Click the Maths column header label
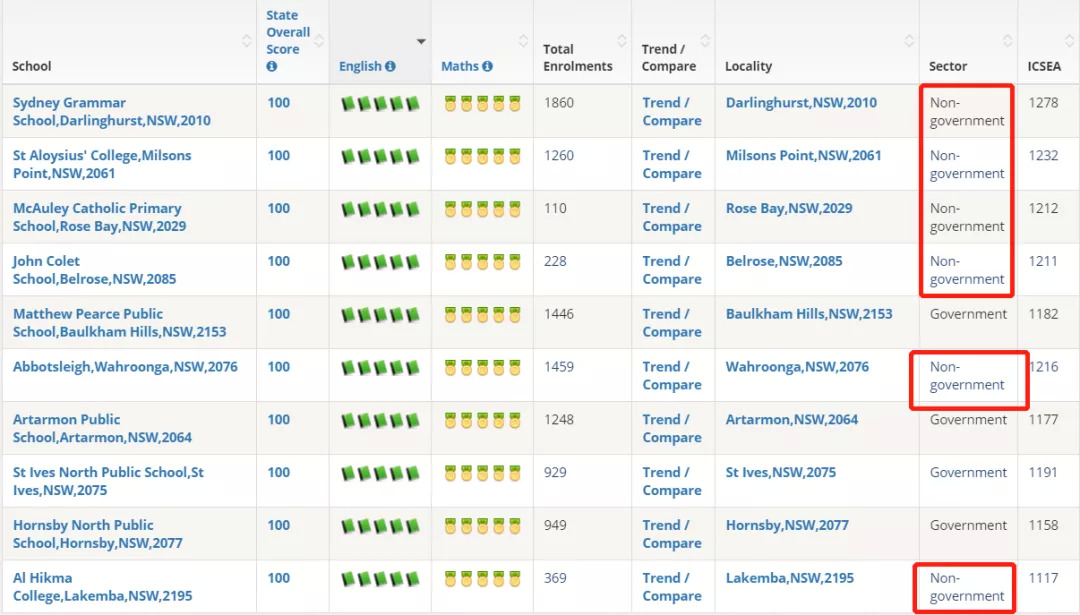The width and height of the screenshot is (1080, 615). coord(460,67)
